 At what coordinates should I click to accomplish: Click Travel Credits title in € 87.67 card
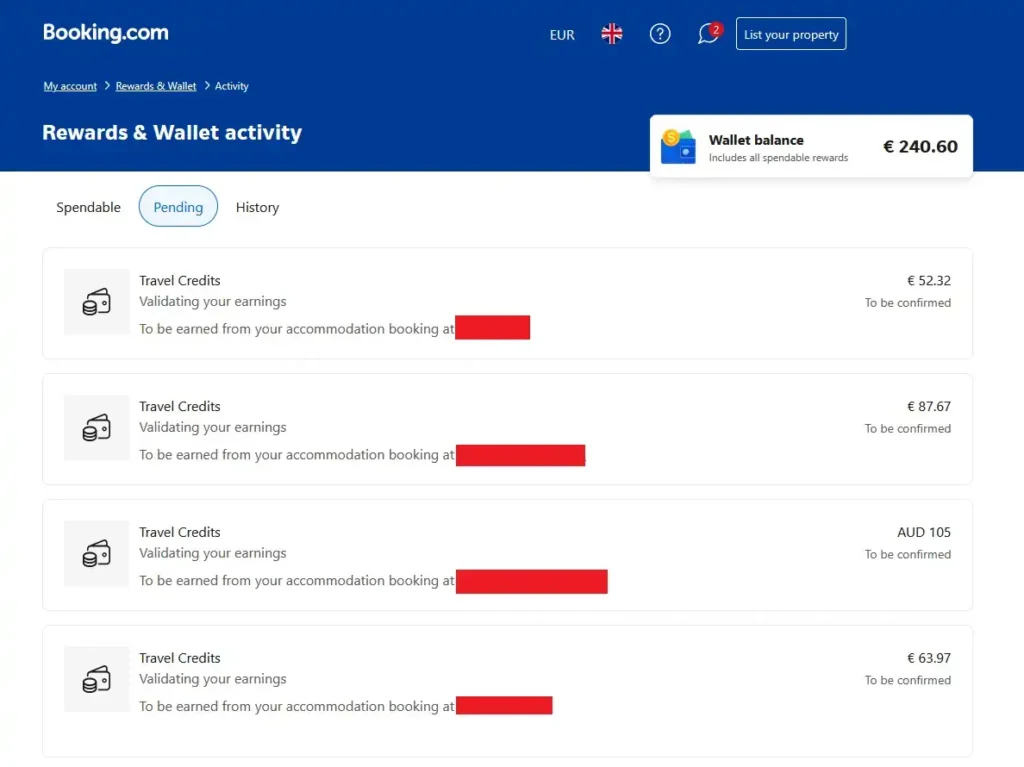[x=180, y=406]
